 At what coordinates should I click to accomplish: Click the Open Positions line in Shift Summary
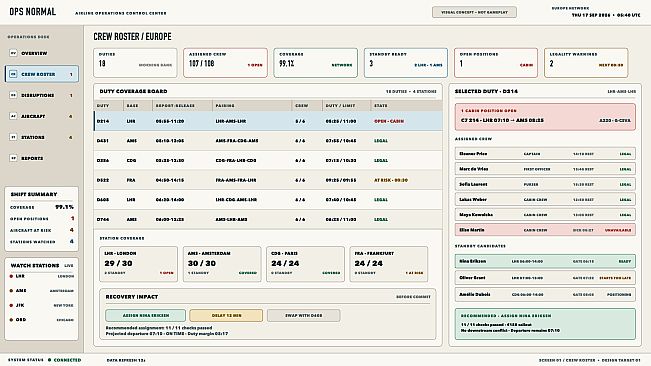coord(42,218)
